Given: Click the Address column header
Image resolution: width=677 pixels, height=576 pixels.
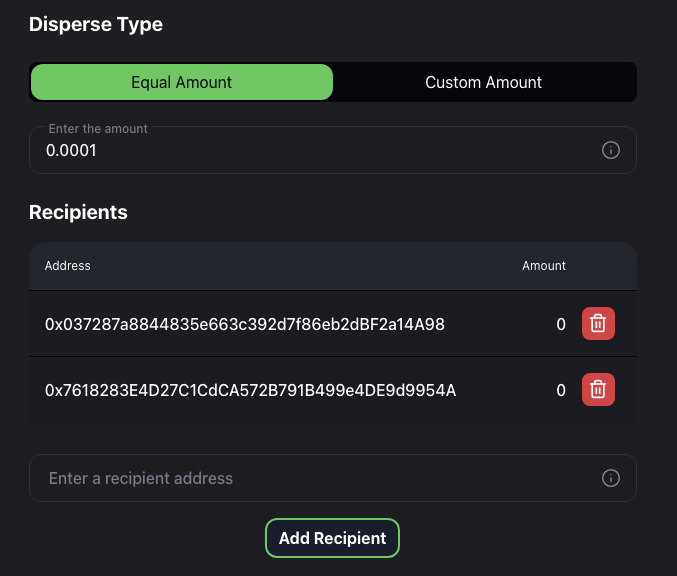Looking at the screenshot, I should click(x=68, y=266).
